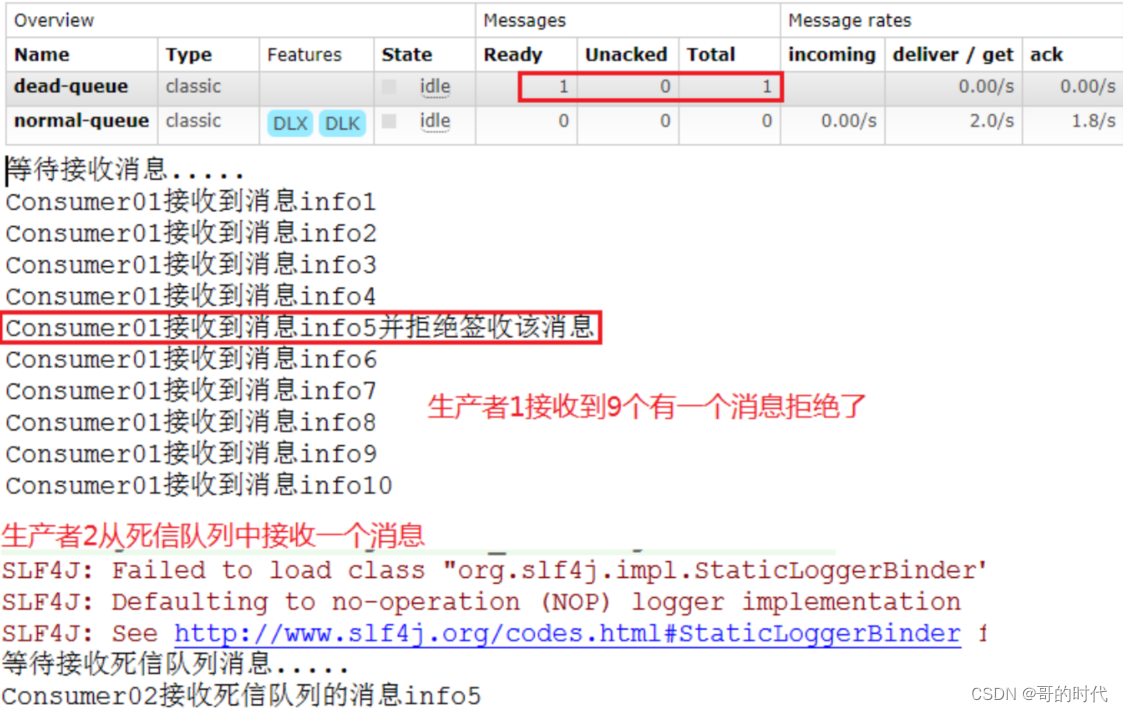Sort queues by Type column header
The image size is (1123, 712).
click(188, 54)
